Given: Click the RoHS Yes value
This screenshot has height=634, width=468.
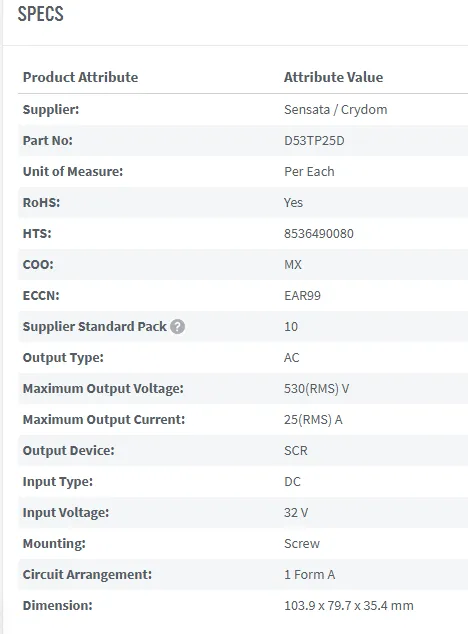Looking at the screenshot, I should point(293,202).
